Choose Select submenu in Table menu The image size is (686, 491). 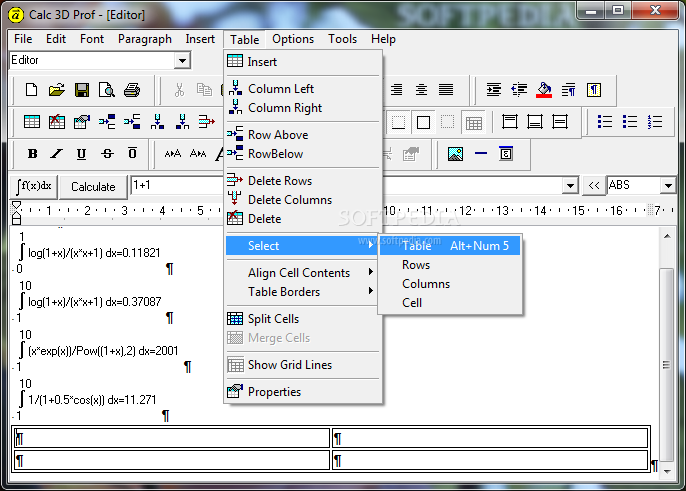click(x=302, y=246)
